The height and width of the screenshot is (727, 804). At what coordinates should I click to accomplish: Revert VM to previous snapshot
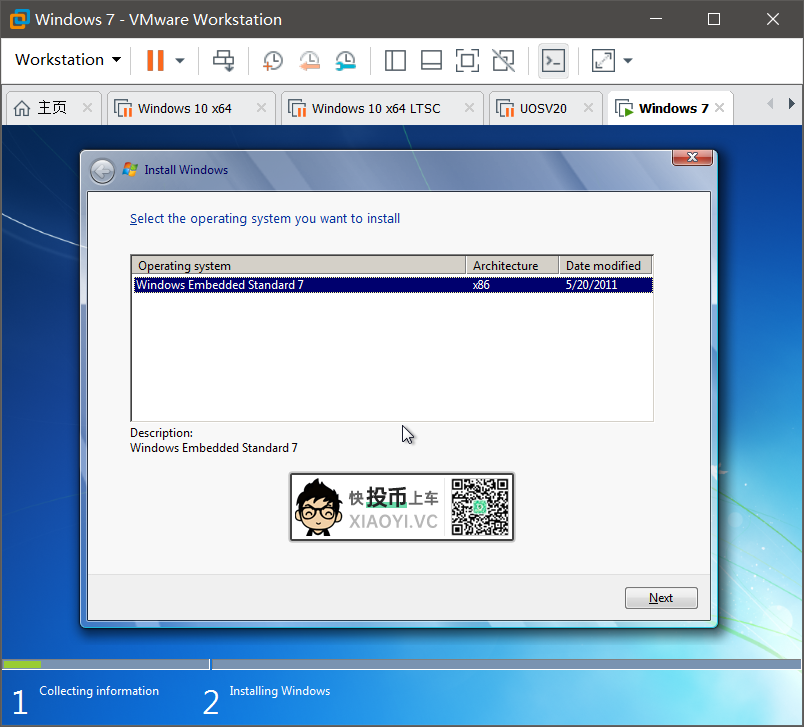pyautogui.click(x=309, y=60)
